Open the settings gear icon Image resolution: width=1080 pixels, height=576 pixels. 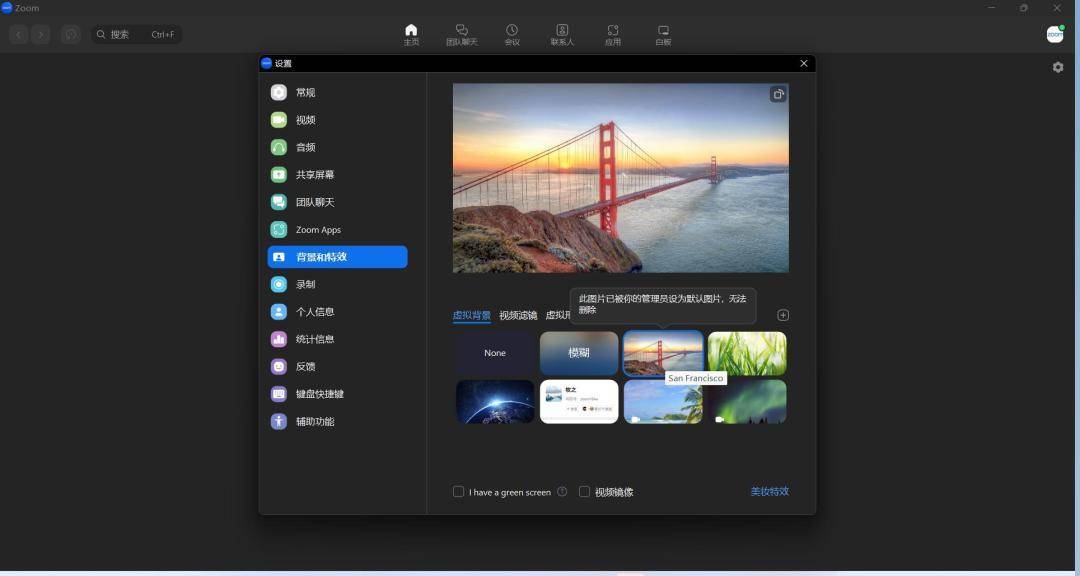coord(1058,66)
